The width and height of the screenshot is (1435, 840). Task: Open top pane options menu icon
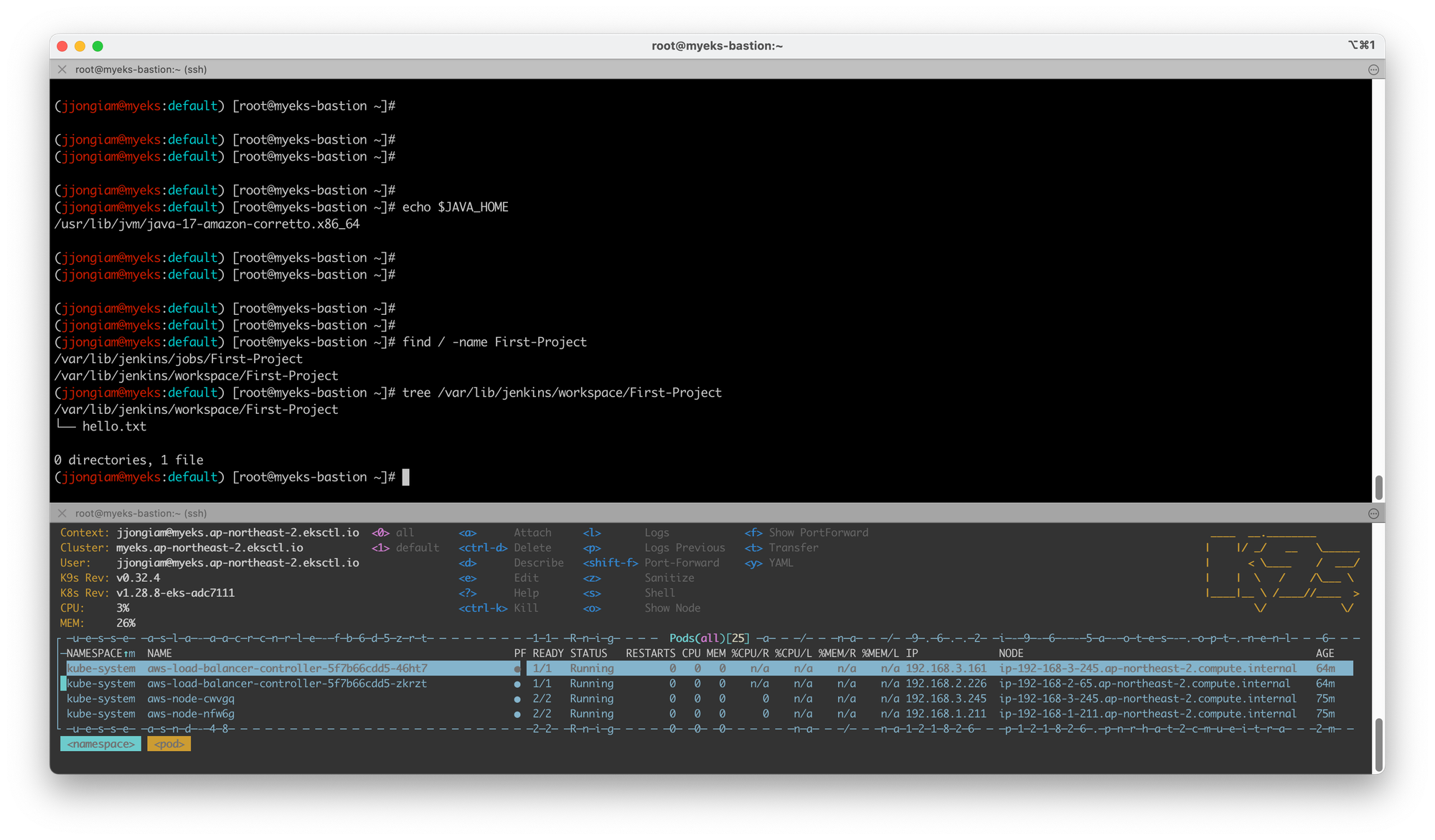[x=1373, y=70]
